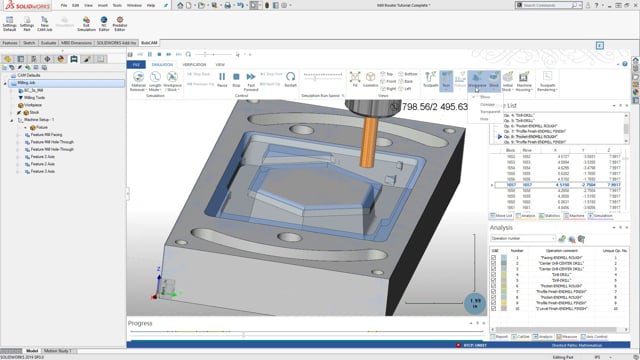Click the Machine Housing icon

tap(524, 81)
